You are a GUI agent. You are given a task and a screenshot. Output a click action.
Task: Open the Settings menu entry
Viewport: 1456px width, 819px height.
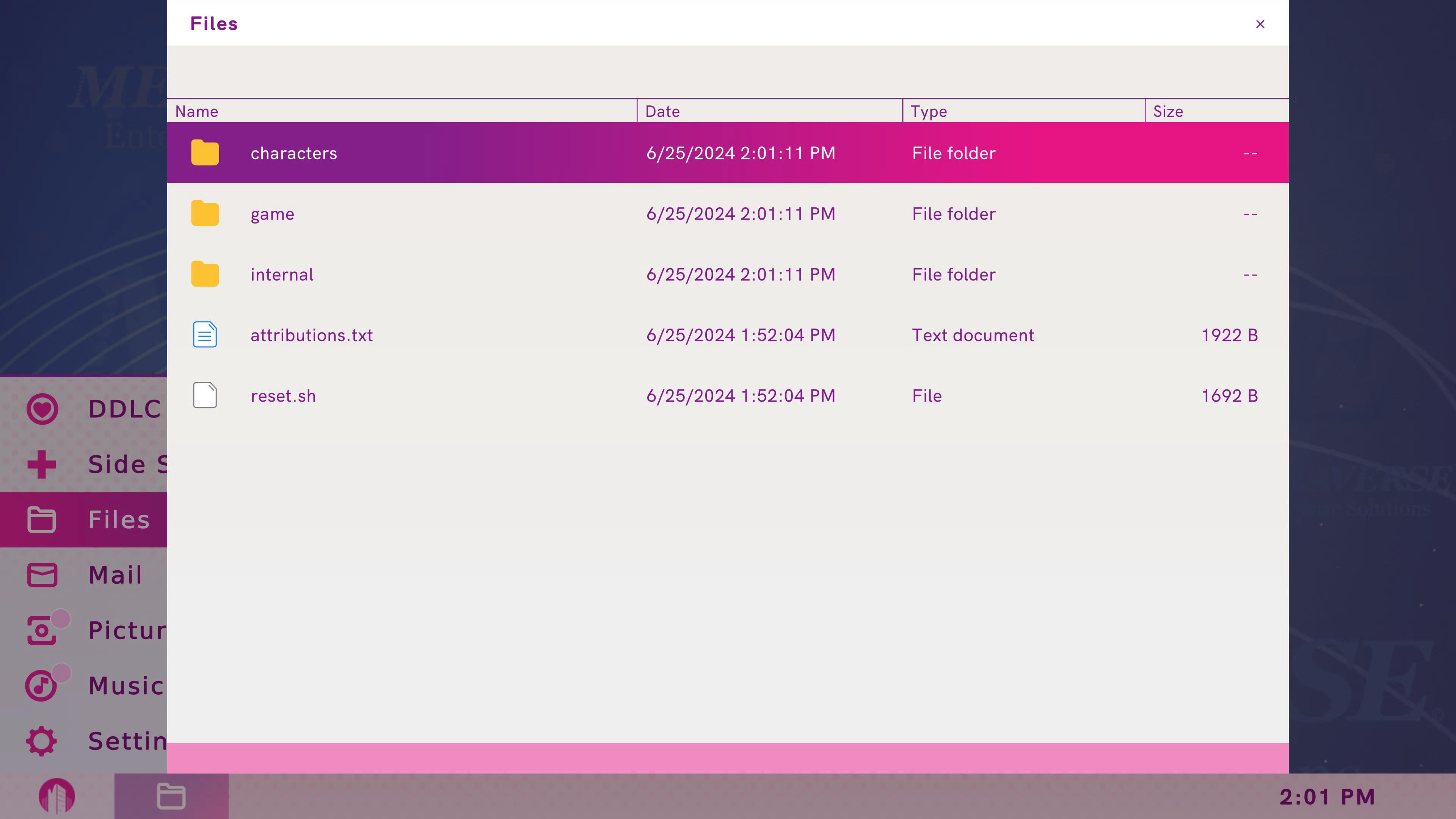point(84,741)
